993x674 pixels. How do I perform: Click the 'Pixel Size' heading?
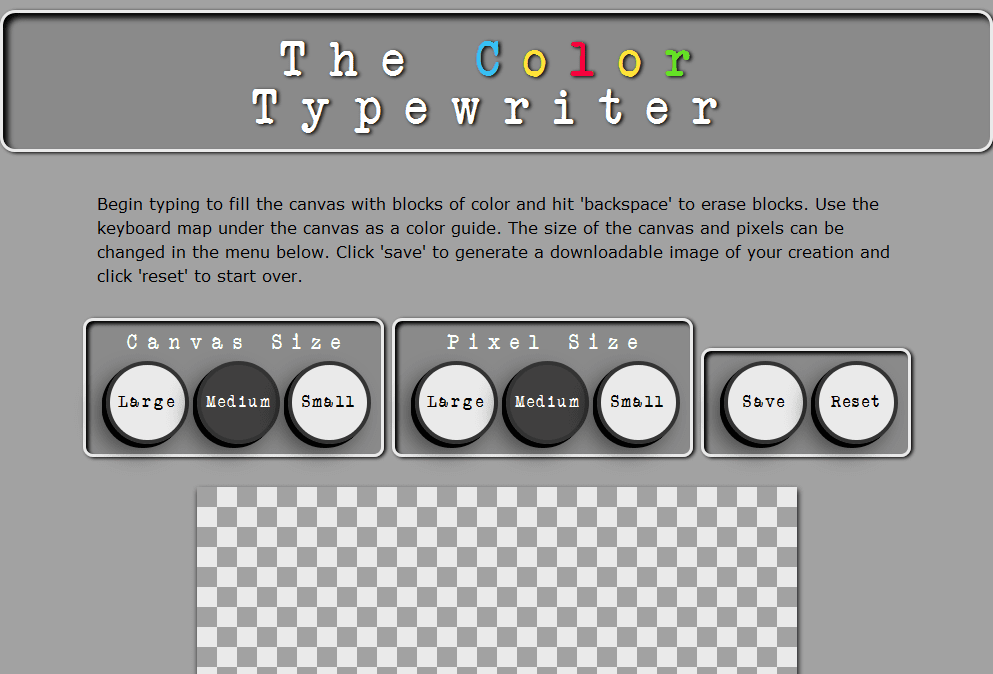pos(543,342)
